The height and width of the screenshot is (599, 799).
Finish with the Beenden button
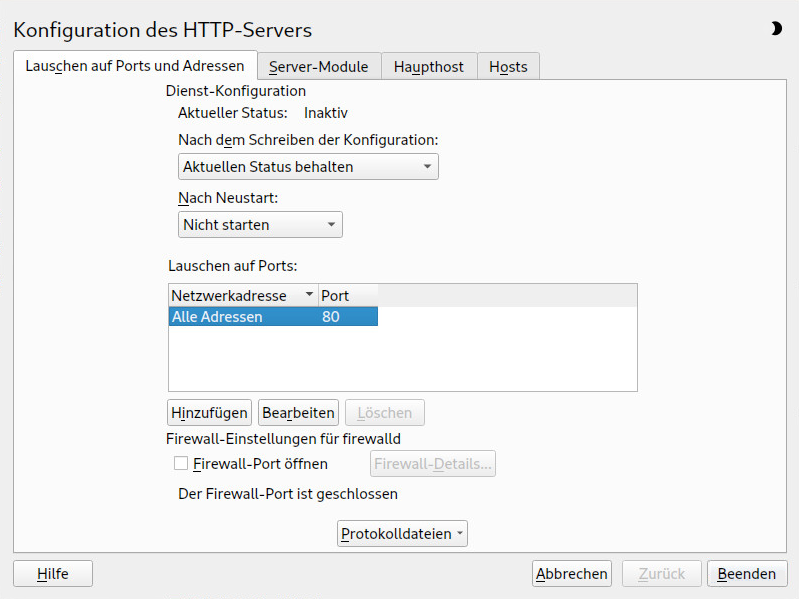pos(747,574)
